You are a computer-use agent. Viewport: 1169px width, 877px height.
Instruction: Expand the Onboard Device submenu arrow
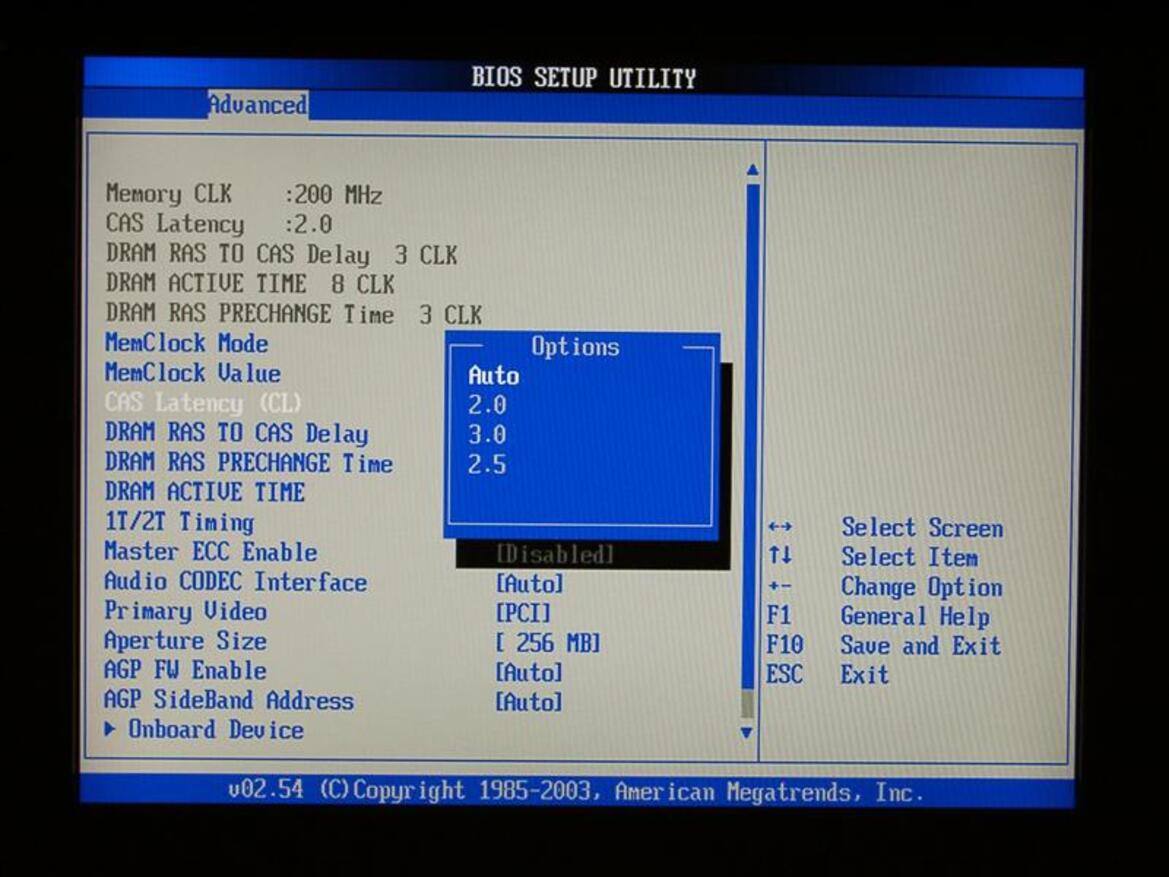coord(110,729)
